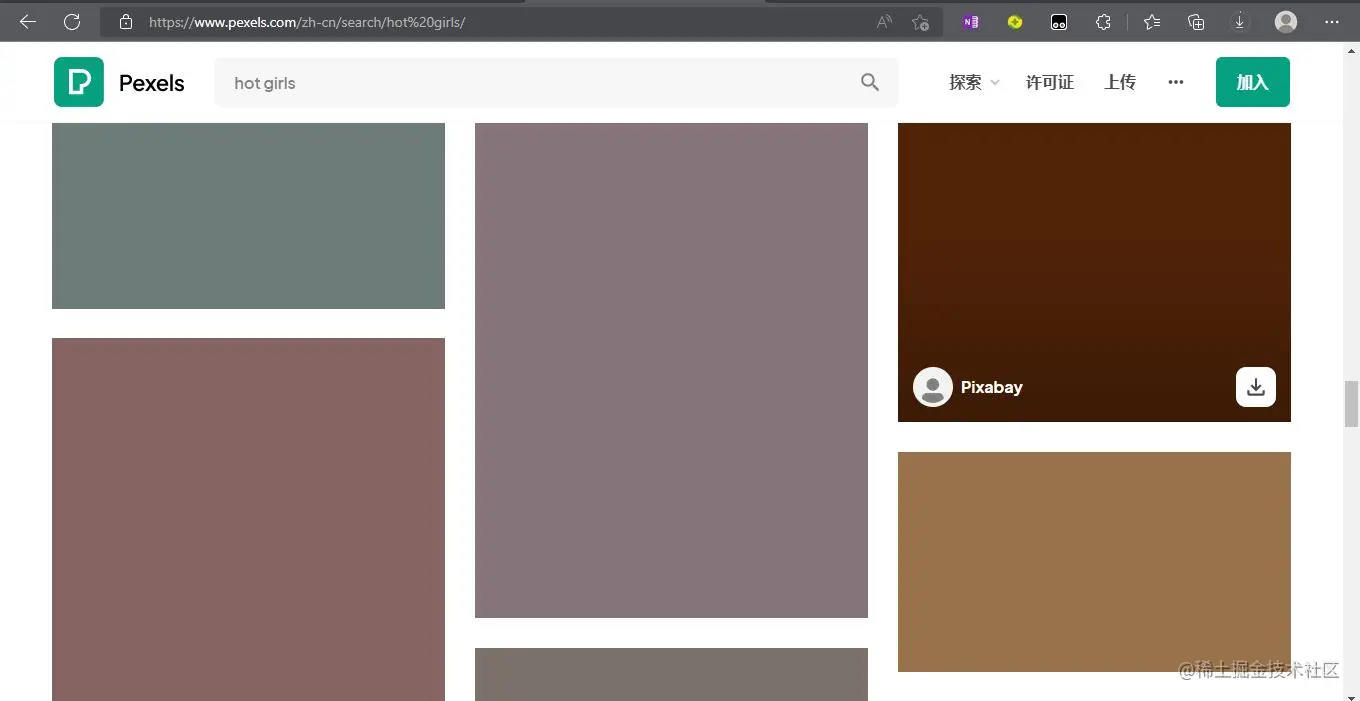This screenshot has width=1360, height=701.
Task: Open the 许可证 page
Action: point(1050,82)
